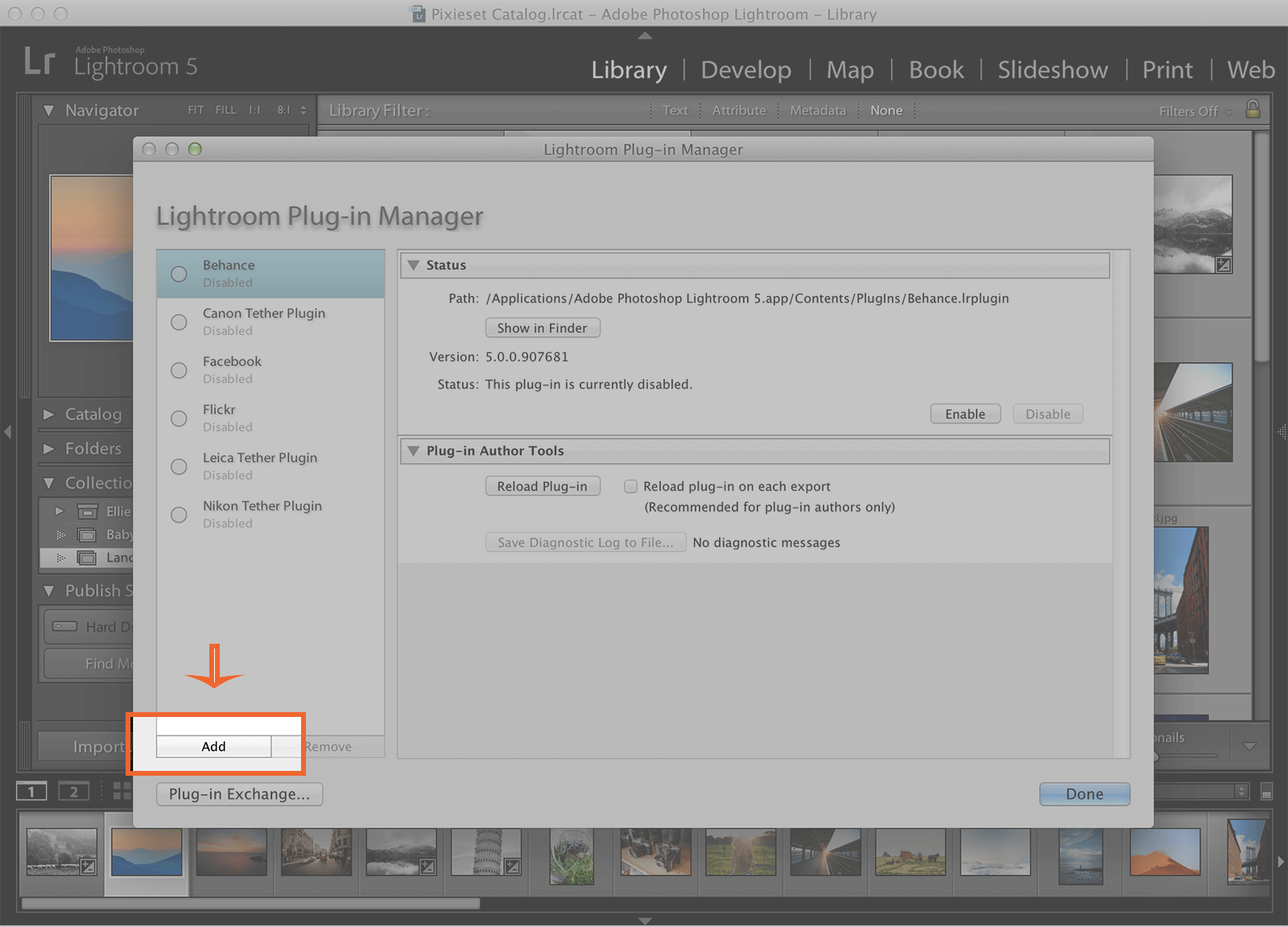Click the status circle next to Behance

click(x=179, y=274)
